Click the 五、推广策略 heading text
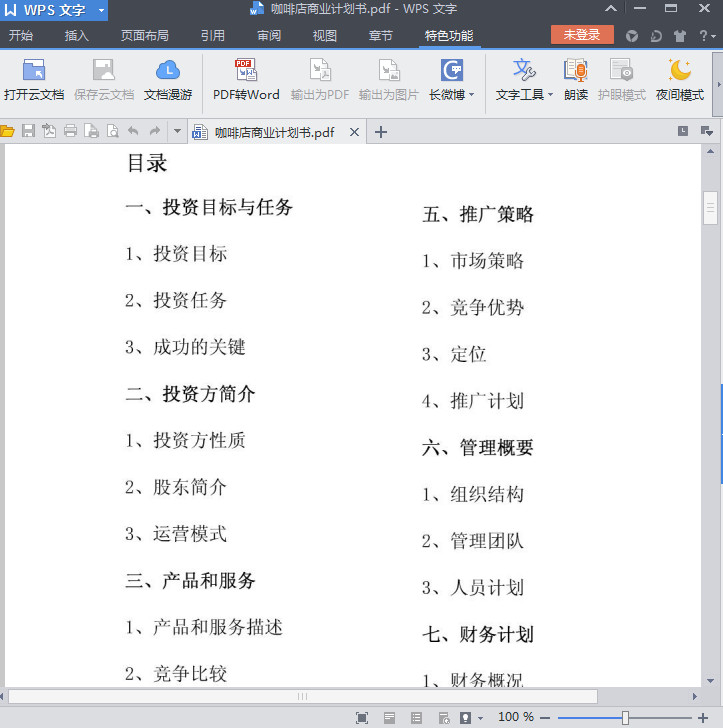The image size is (723, 728). pyautogui.click(x=478, y=214)
